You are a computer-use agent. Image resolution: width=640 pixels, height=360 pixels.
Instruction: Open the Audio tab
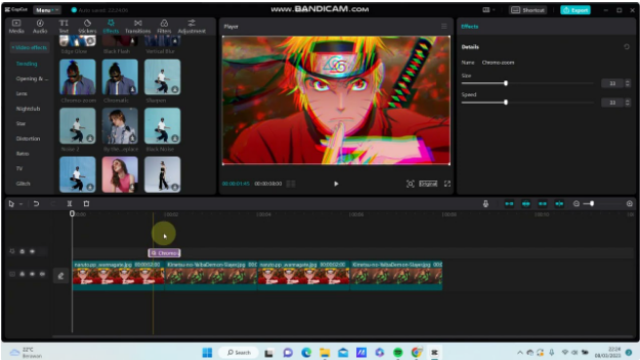(x=40, y=26)
